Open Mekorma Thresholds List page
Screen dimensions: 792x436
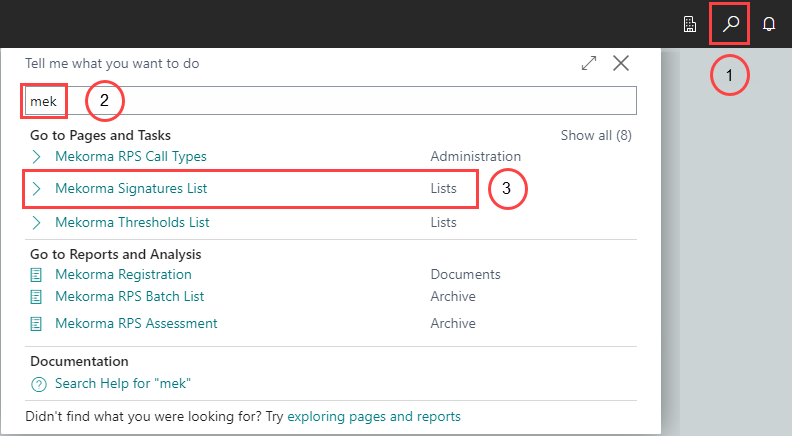tap(132, 223)
